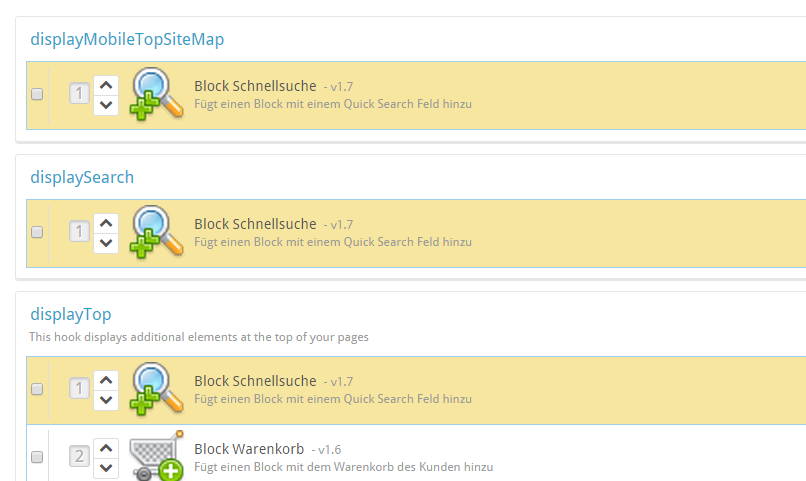Move Block Warenkorb up one position
Screen dimensions: 806x481
106,448
